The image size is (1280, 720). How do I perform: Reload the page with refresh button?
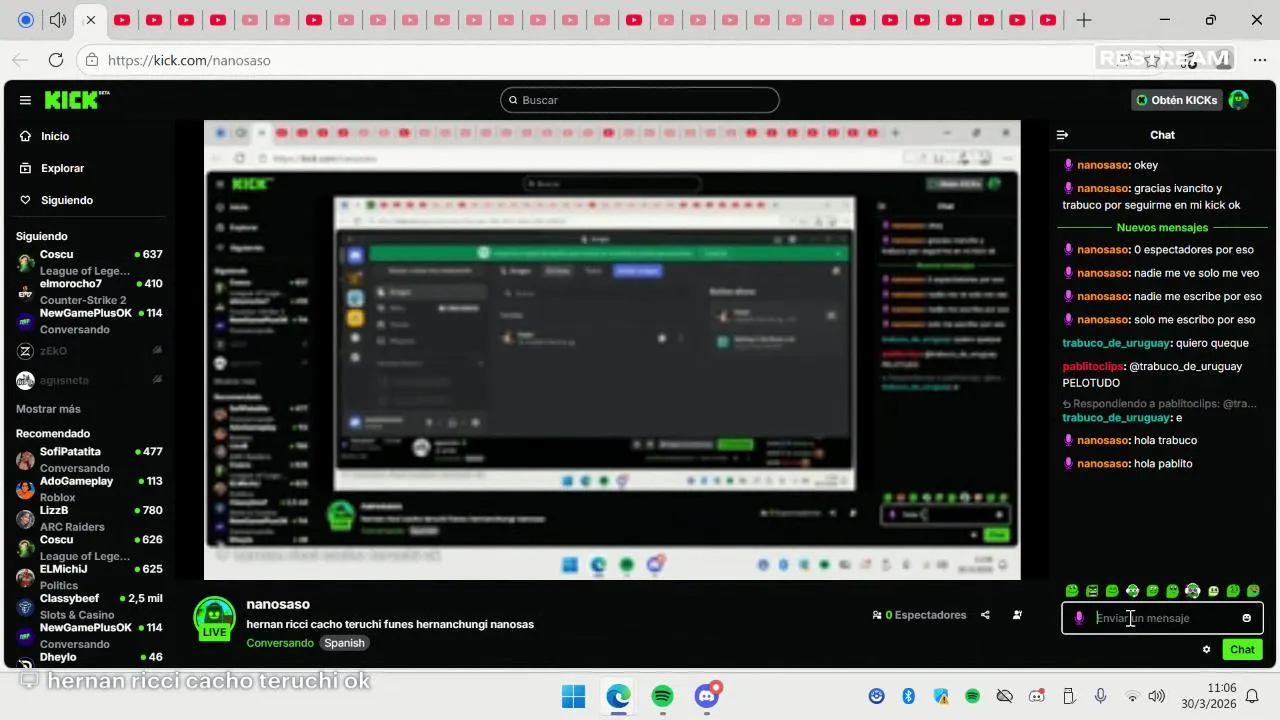56,60
